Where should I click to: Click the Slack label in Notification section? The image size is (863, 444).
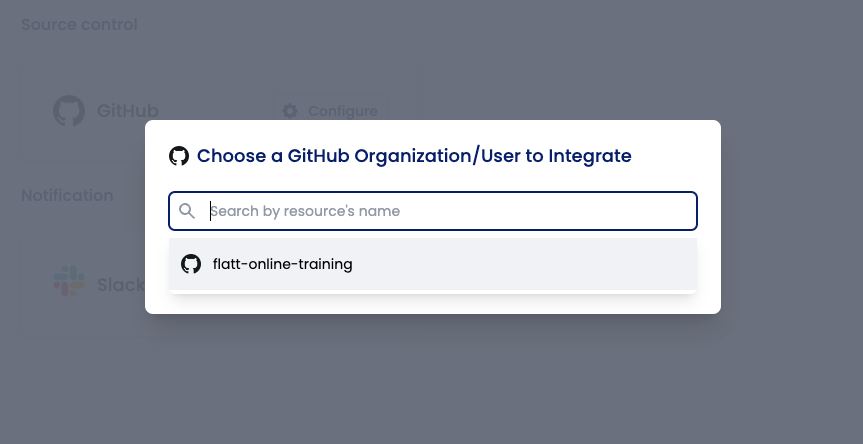(121, 284)
